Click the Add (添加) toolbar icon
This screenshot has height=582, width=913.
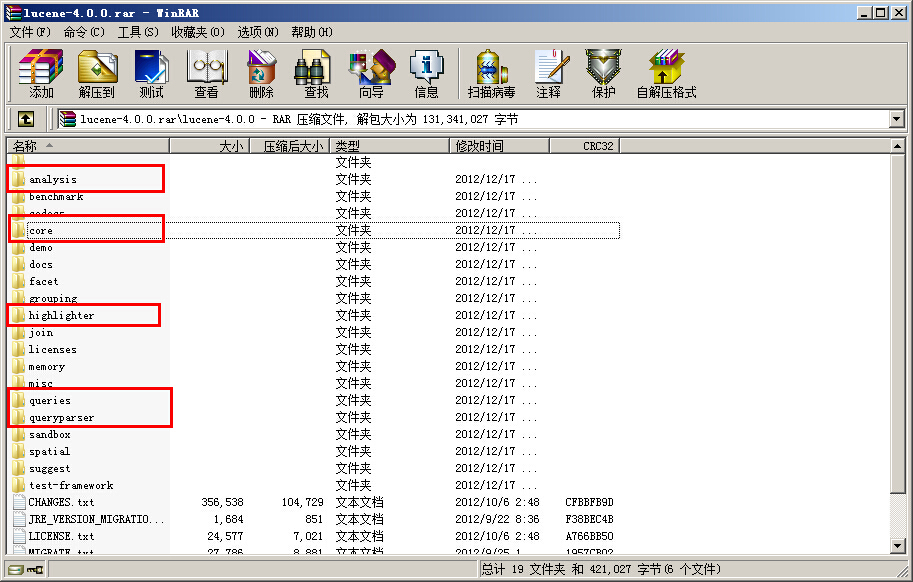pos(41,74)
